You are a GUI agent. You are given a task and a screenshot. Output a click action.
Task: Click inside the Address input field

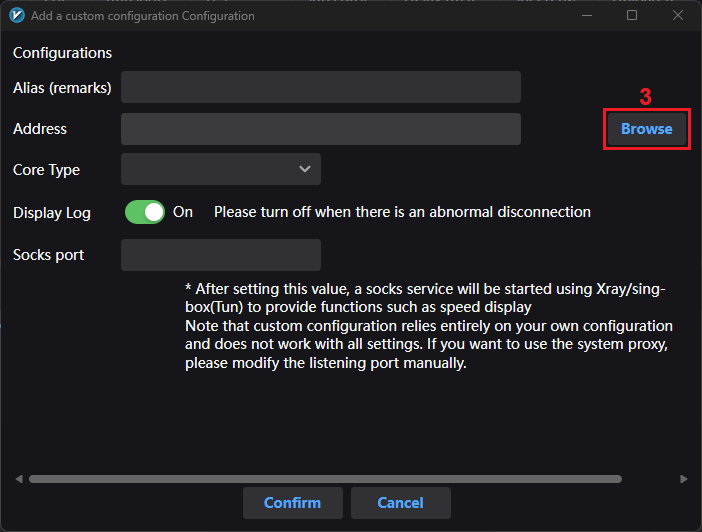tap(320, 129)
